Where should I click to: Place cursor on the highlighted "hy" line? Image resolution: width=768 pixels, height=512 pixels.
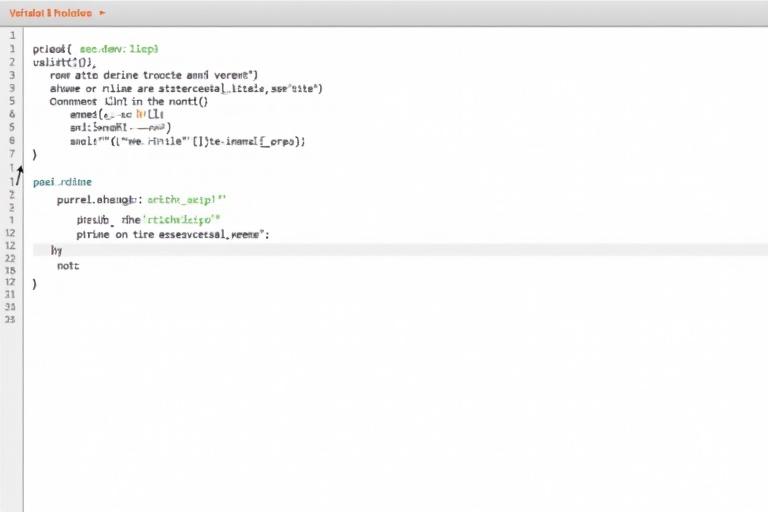tap(56, 250)
